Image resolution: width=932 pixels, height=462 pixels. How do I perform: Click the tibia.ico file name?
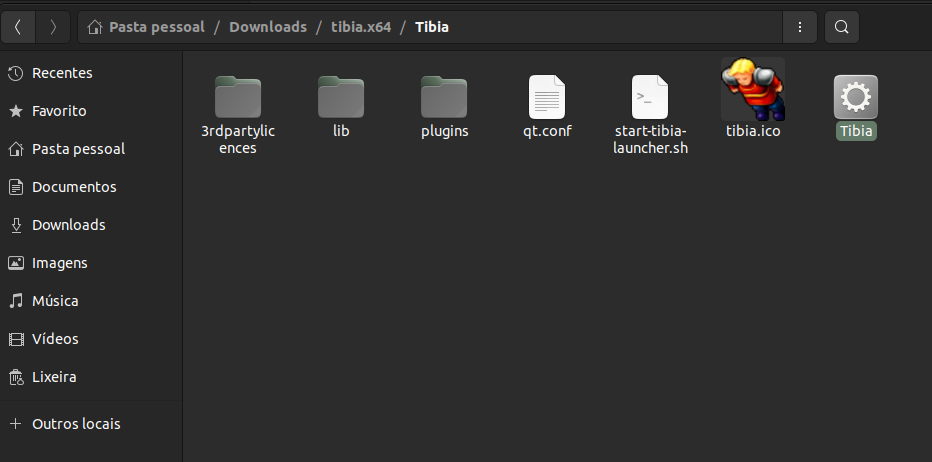pyautogui.click(x=753, y=131)
